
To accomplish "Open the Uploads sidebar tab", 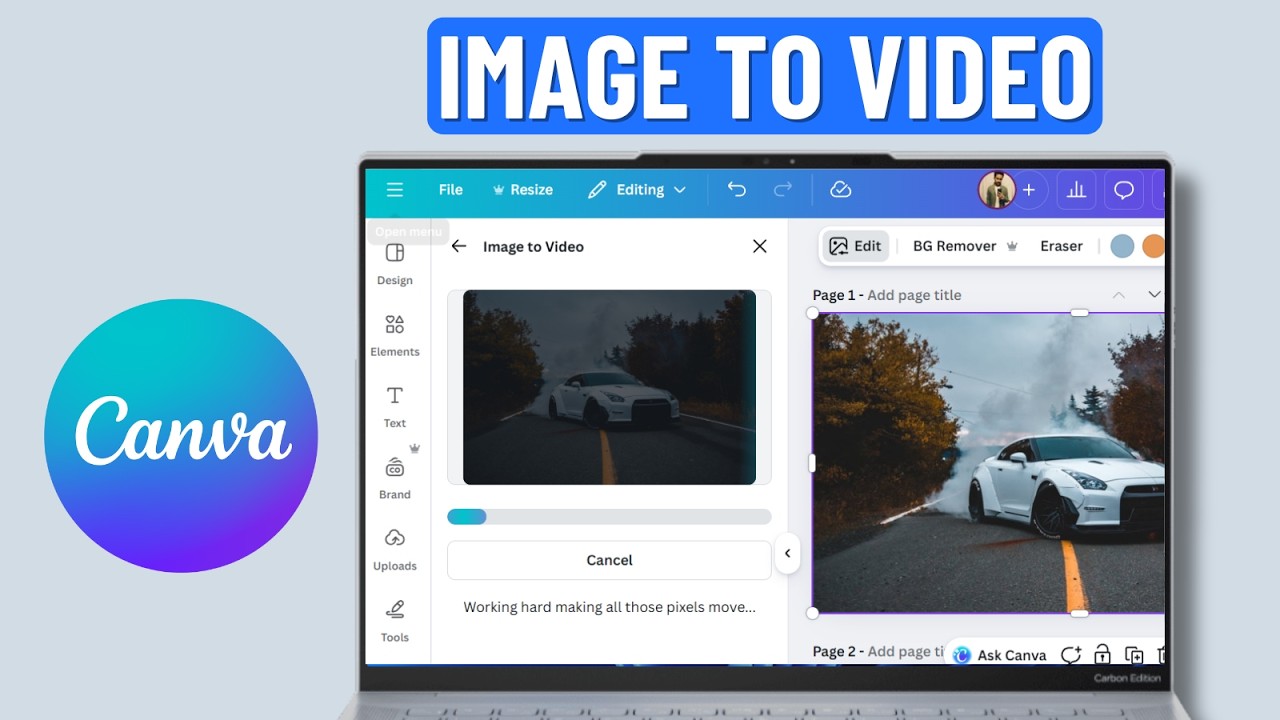I will click(x=395, y=549).
